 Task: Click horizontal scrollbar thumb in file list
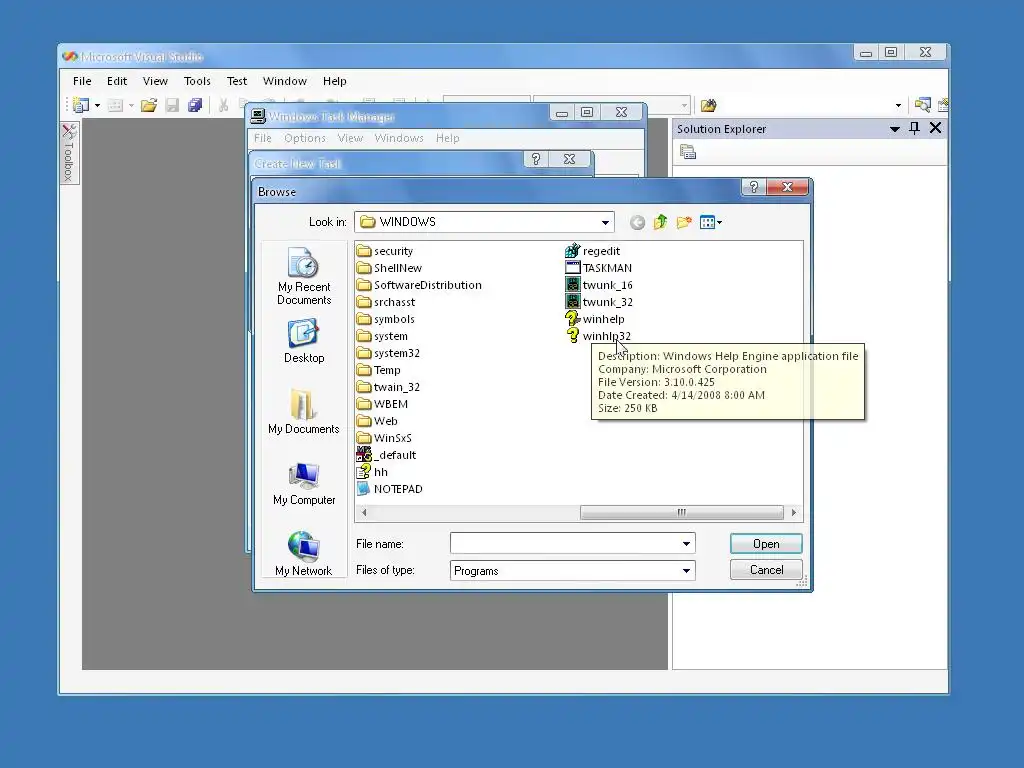pyautogui.click(x=682, y=513)
